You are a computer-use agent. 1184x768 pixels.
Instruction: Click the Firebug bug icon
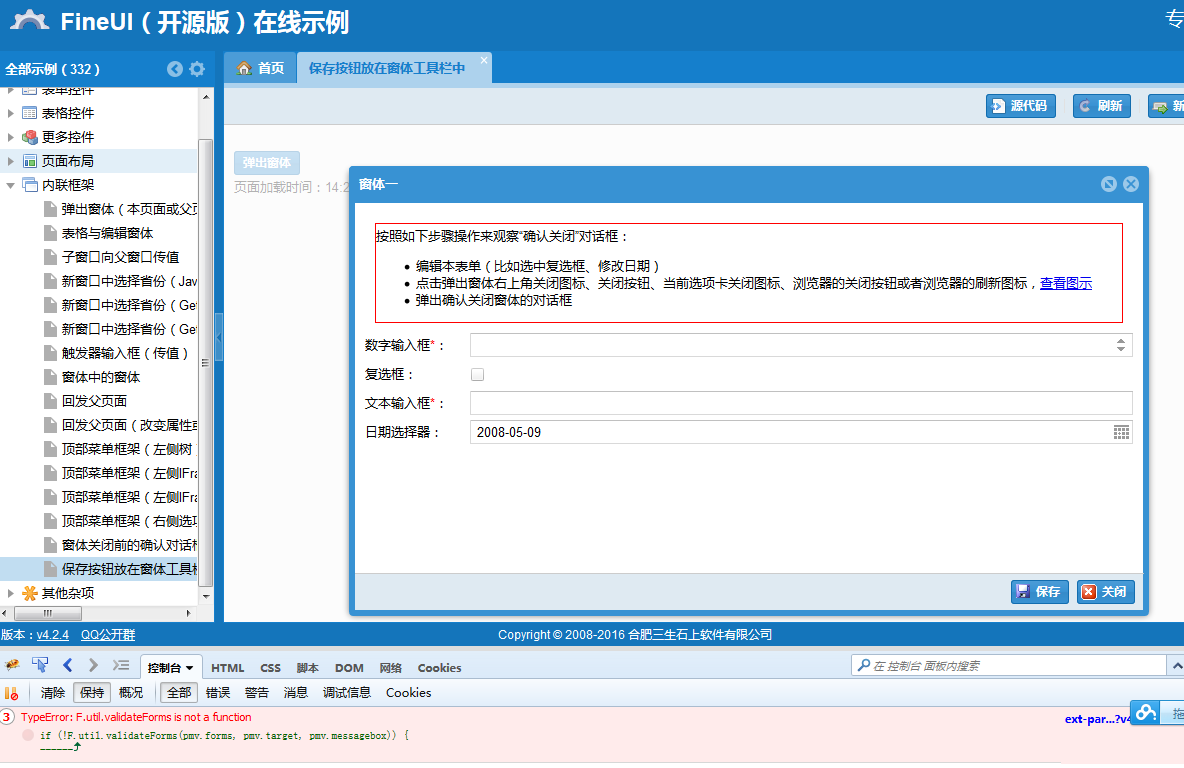(12, 665)
